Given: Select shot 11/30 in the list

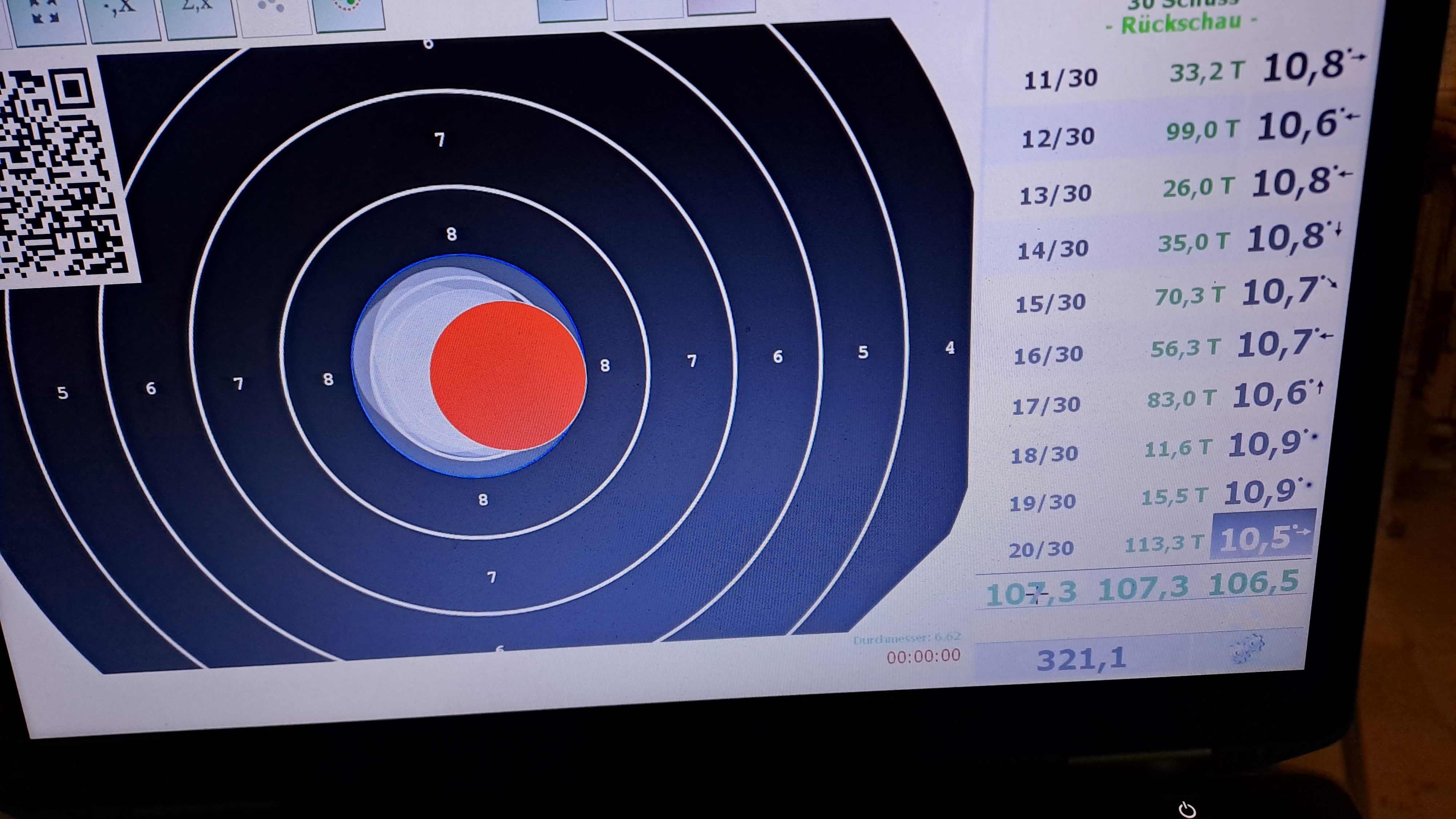Looking at the screenshot, I should pos(1060,79).
